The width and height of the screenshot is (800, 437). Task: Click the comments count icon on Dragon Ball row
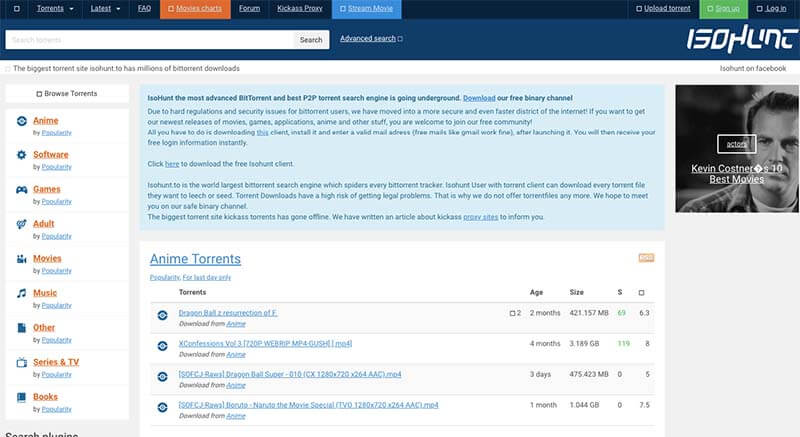point(512,313)
